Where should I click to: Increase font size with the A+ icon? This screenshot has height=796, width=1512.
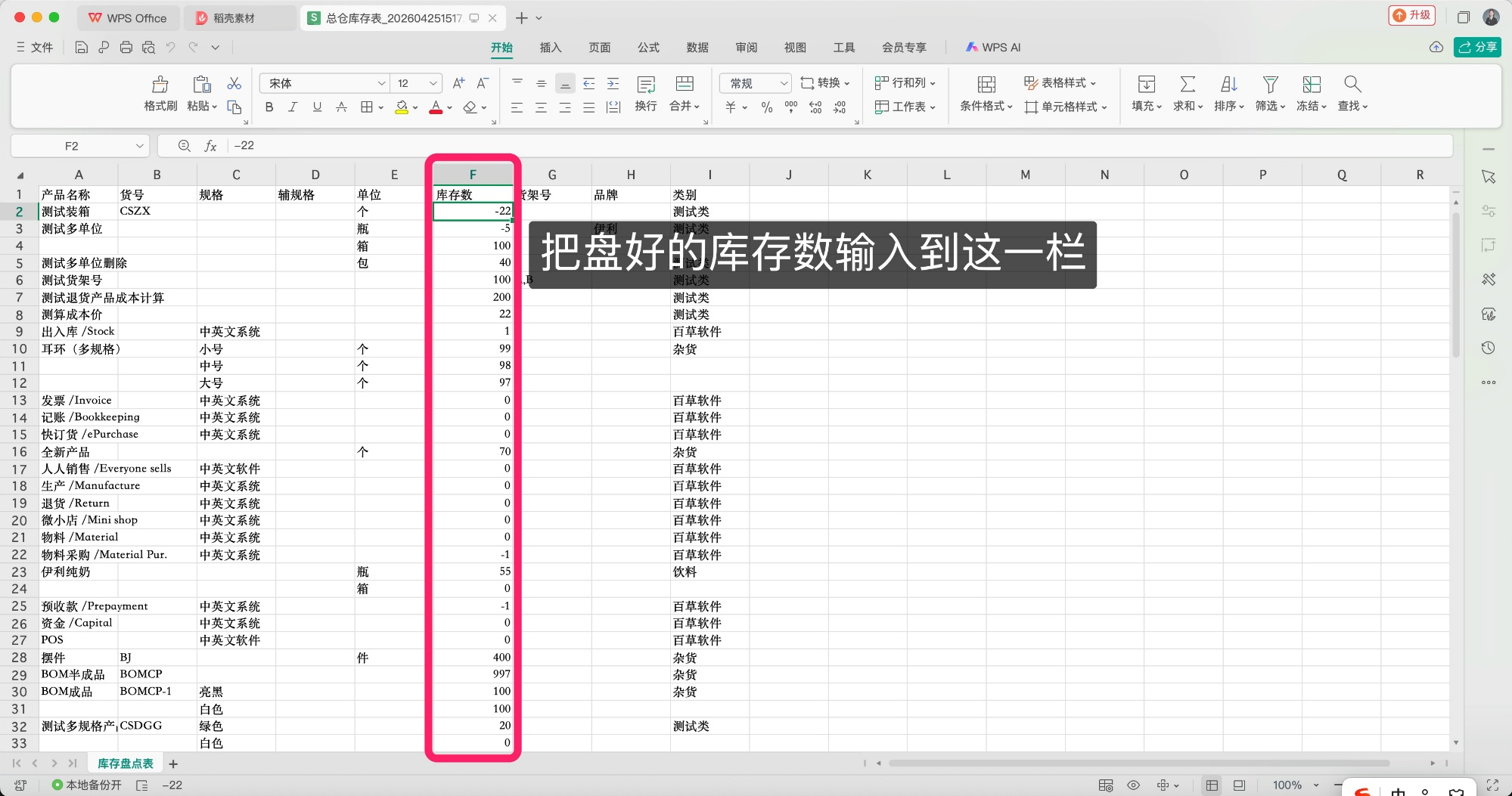pyautogui.click(x=458, y=83)
